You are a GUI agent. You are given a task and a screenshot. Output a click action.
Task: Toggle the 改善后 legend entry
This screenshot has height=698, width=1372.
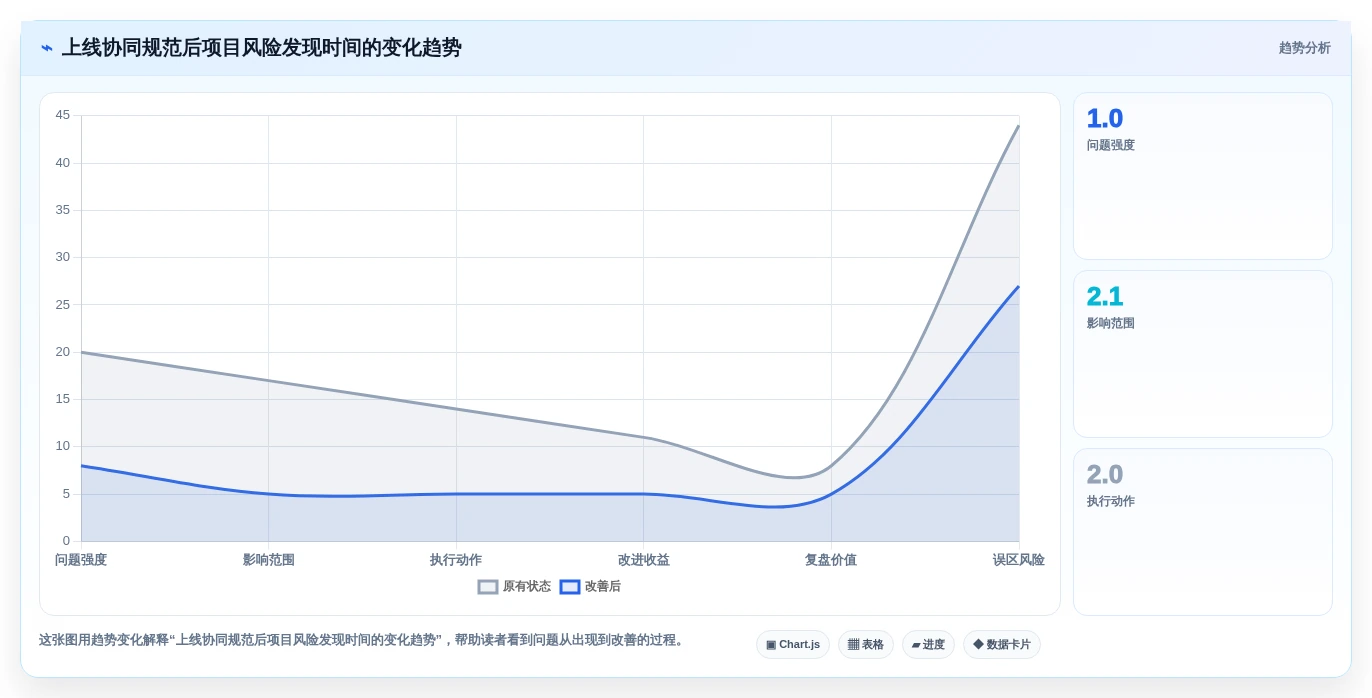[x=590, y=587]
